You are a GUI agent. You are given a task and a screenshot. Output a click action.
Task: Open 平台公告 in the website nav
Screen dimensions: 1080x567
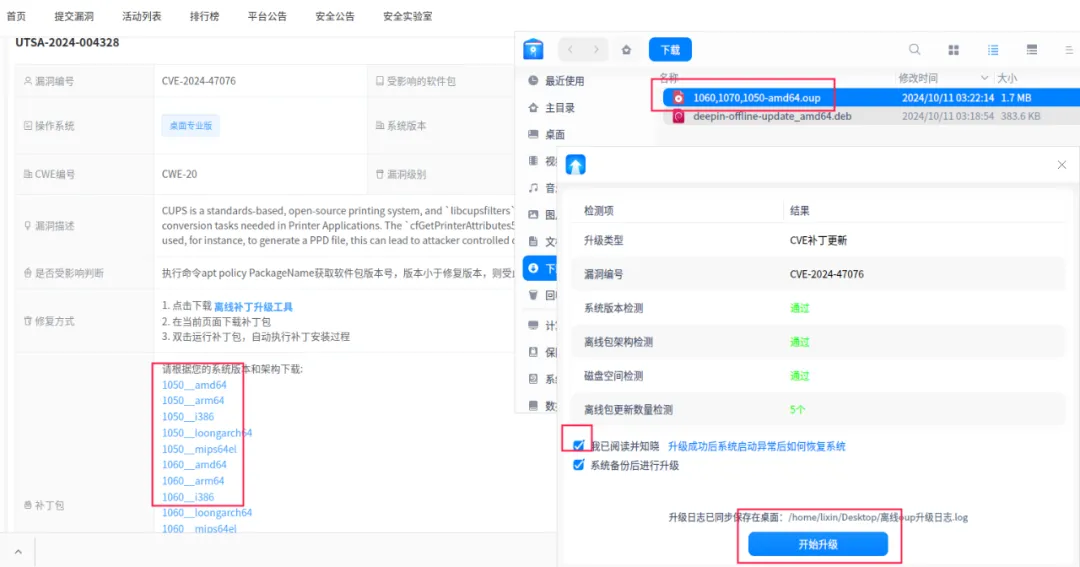click(x=267, y=16)
